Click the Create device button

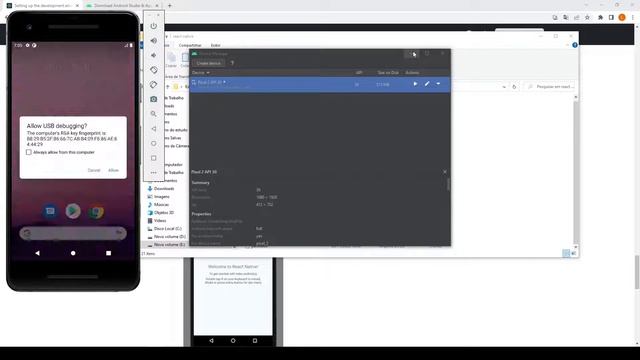pyautogui.click(x=209, y=63)
